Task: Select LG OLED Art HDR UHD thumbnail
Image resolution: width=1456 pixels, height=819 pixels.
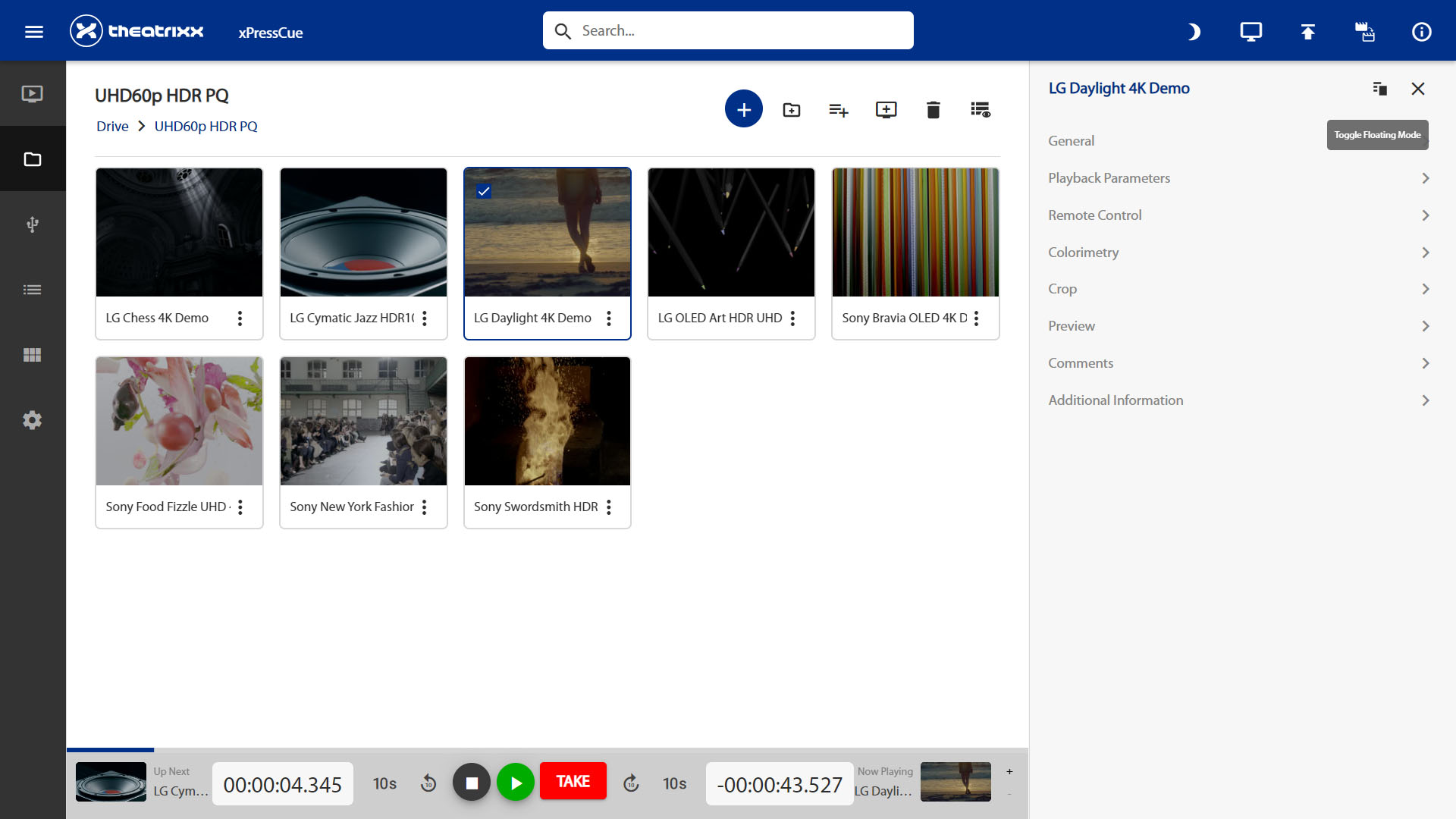Action: coord(731,232)
